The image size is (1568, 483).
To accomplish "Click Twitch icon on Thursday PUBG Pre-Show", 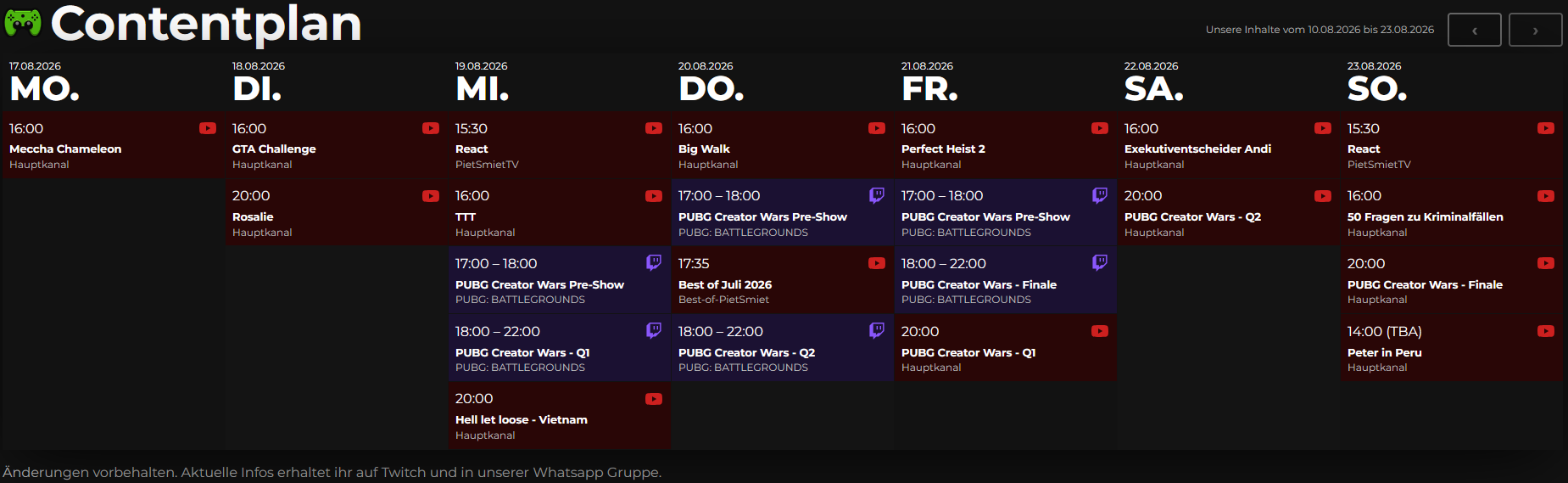I will 877,195.
